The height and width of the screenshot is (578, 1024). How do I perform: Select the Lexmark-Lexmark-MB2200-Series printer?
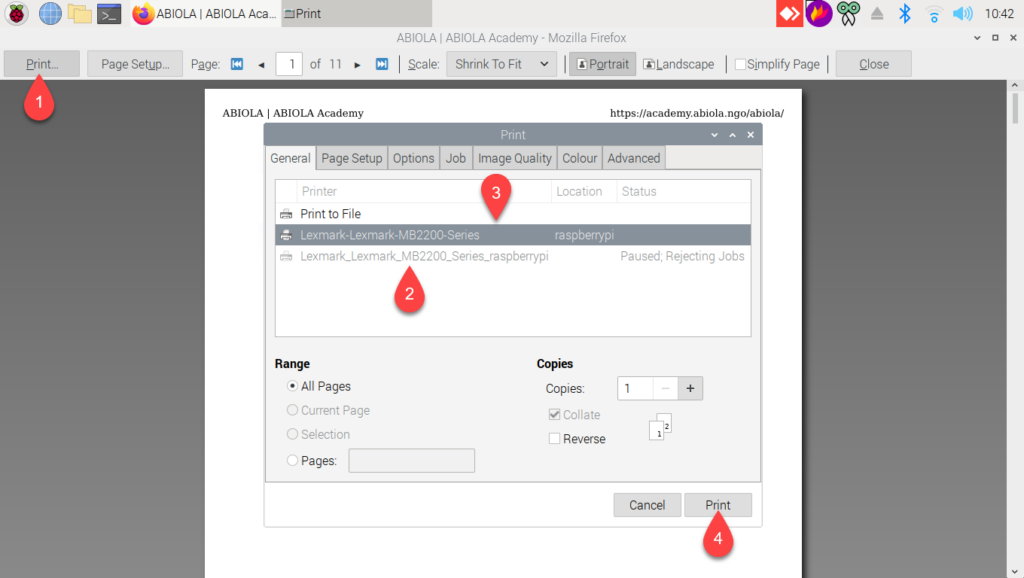pyautogui.click(x=513, y=235)
